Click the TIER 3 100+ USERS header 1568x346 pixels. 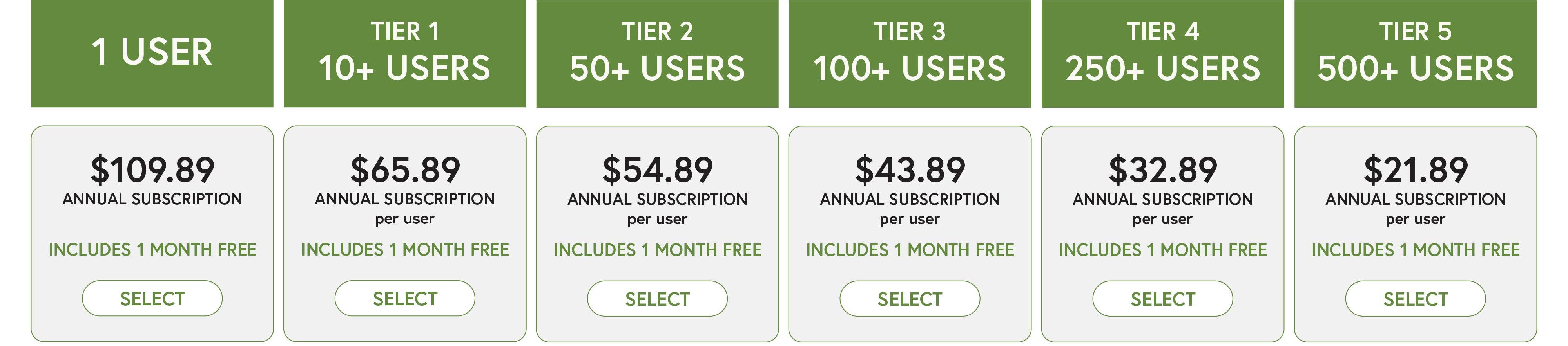click(x=910, y=54)
